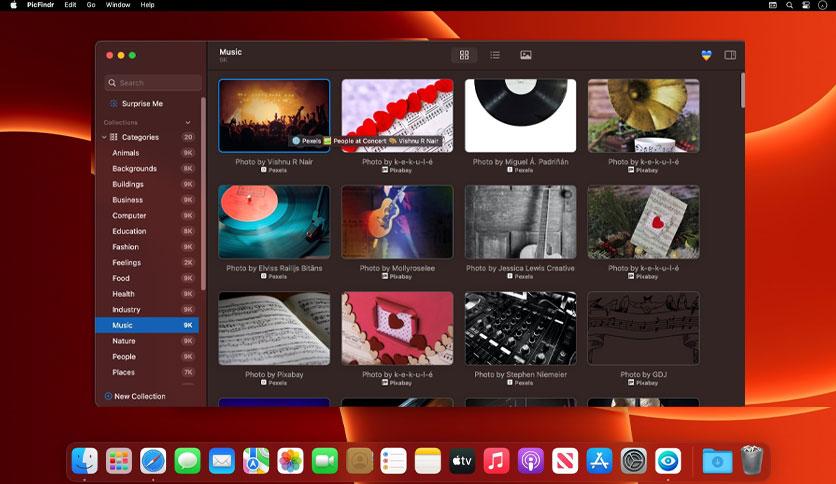Open the music notes banner by GDJ
This screenshot has height=484, width=836.
click(644, 328)
